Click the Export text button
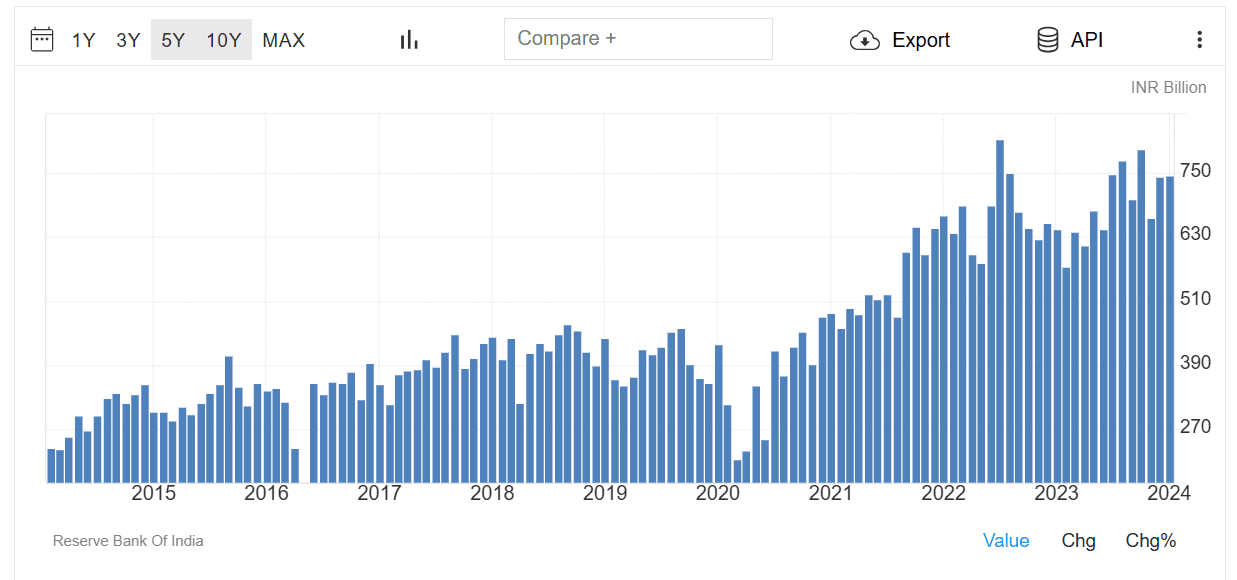The height and width of the screenshot is (580, 1237). point(921,40)
